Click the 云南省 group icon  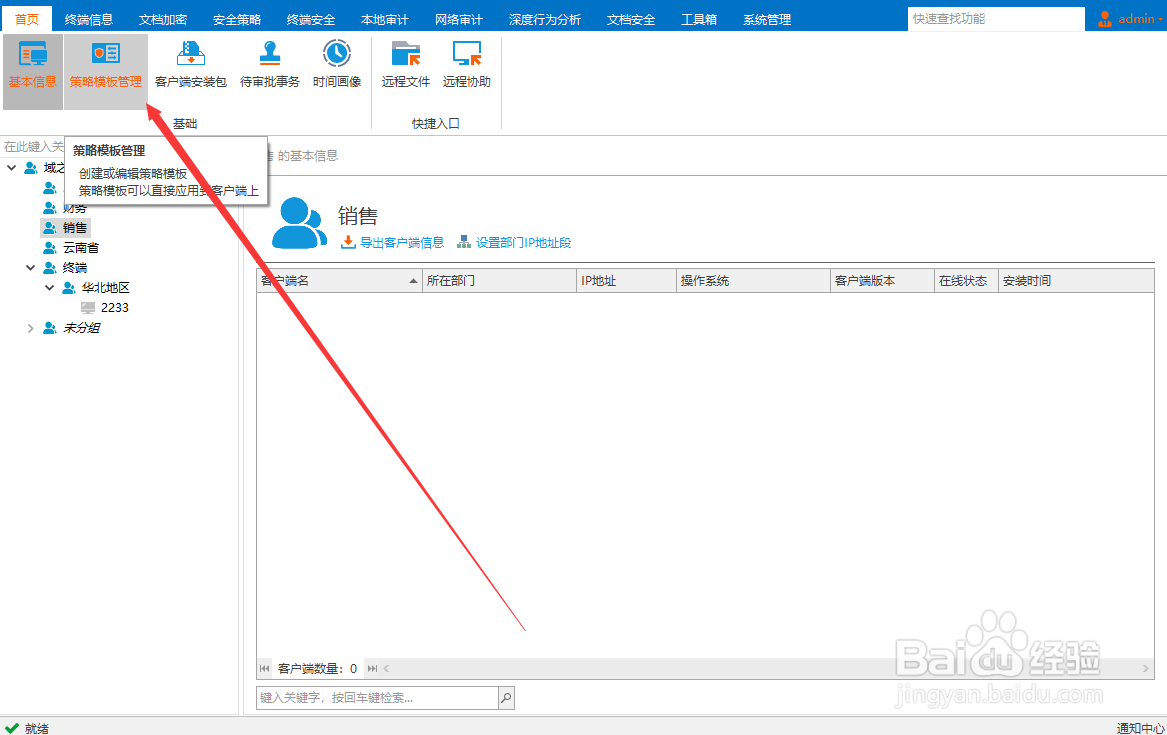tap(50, 247)
